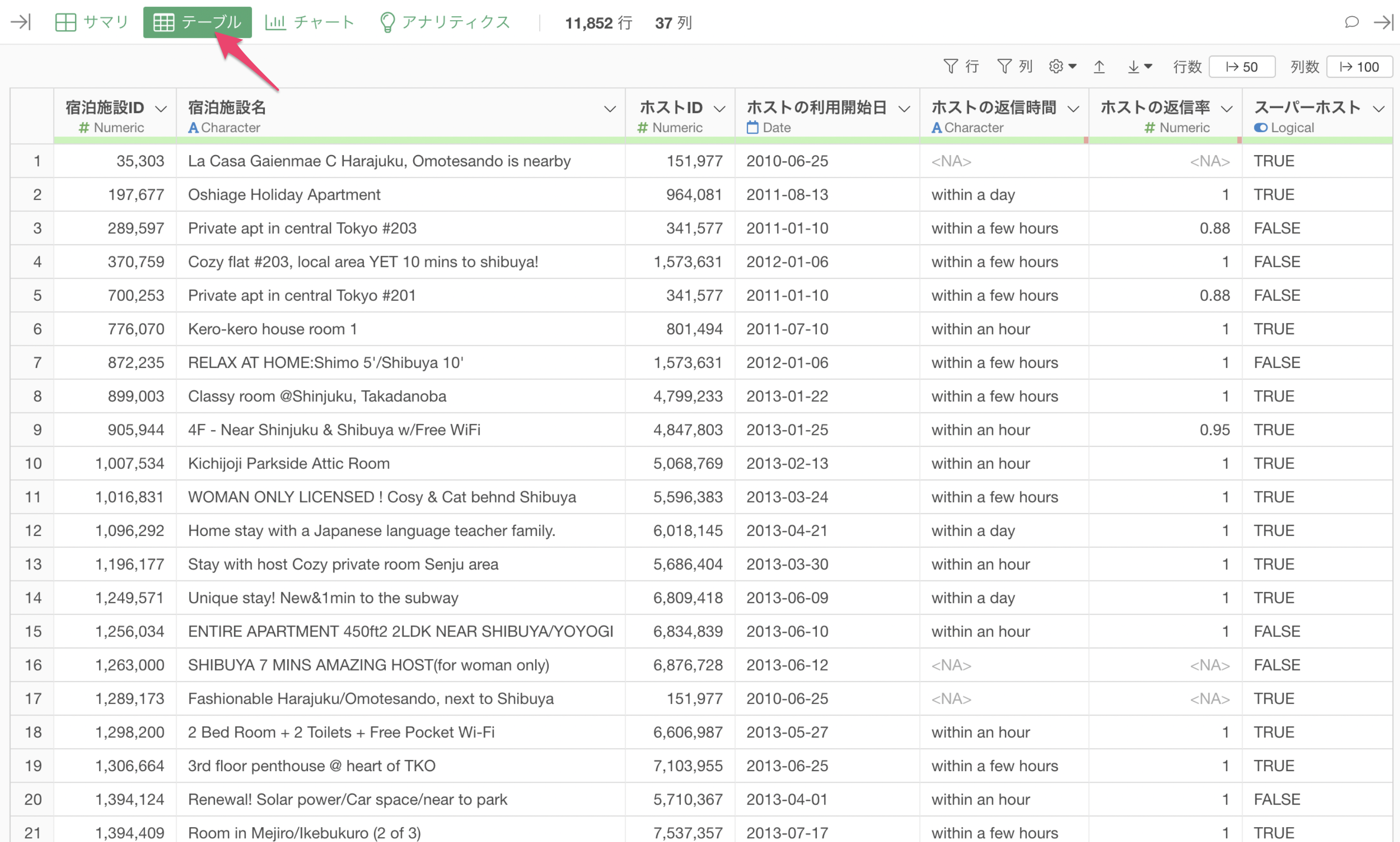This screenshot has height=842, width=1400.
Task: Click the Numeric type icon under 宿泊施設ID
Action: click(x=84, y=128)
